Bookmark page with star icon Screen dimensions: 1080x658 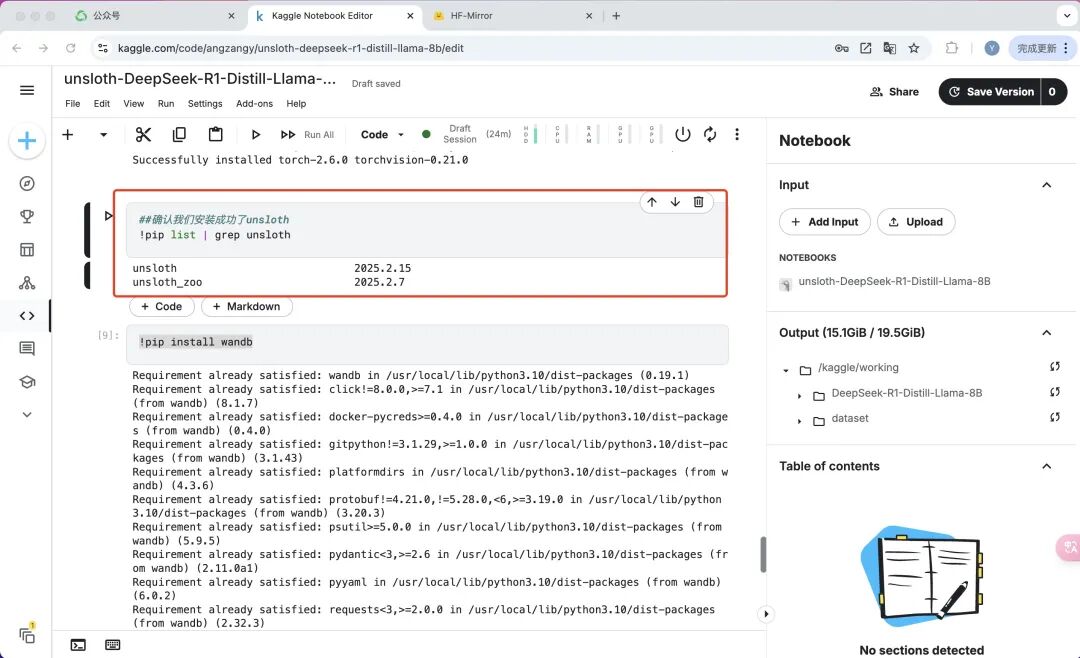[914, 48]
